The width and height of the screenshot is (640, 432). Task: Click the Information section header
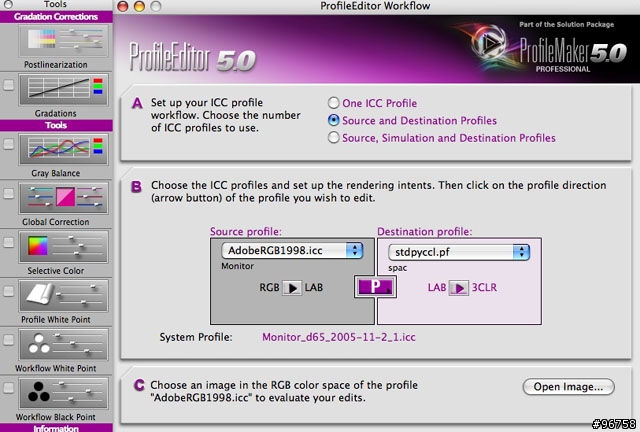(x=56, y=428)
